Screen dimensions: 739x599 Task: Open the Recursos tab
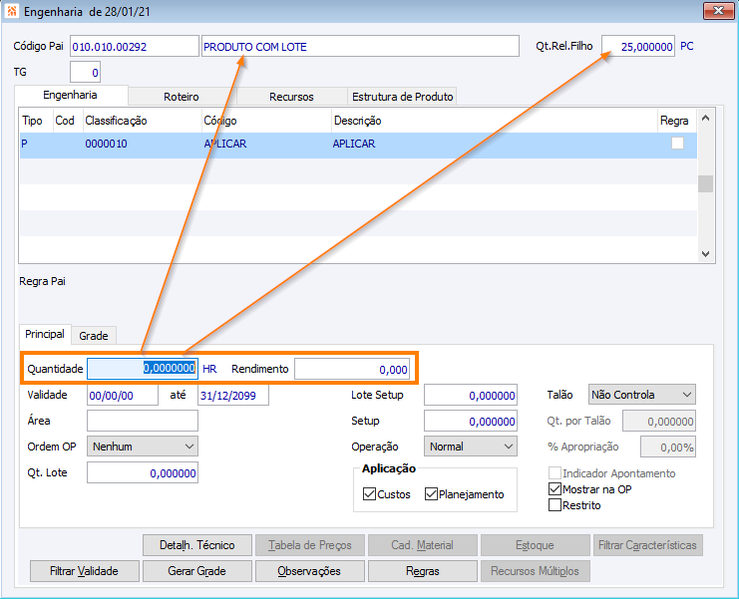291,97
